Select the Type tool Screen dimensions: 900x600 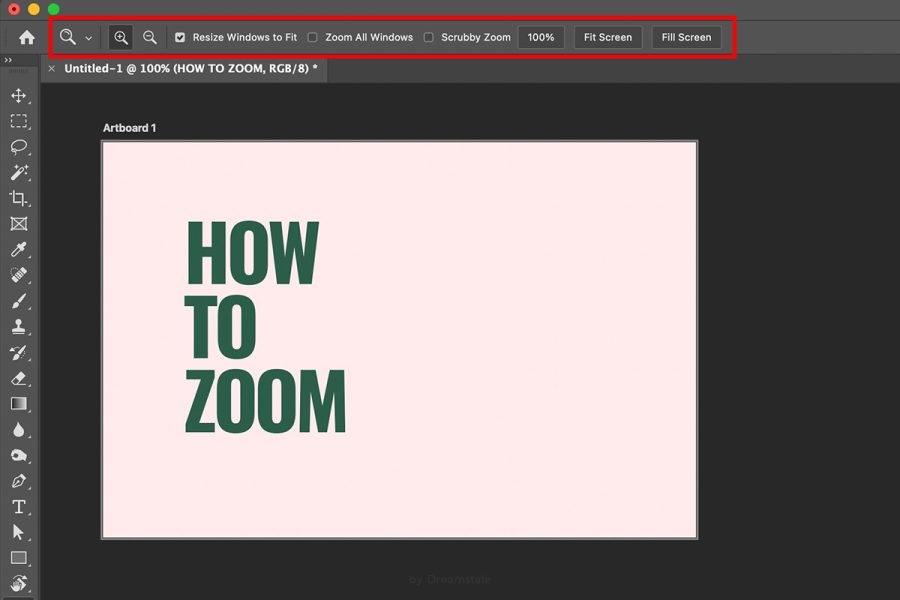[19, 507]
